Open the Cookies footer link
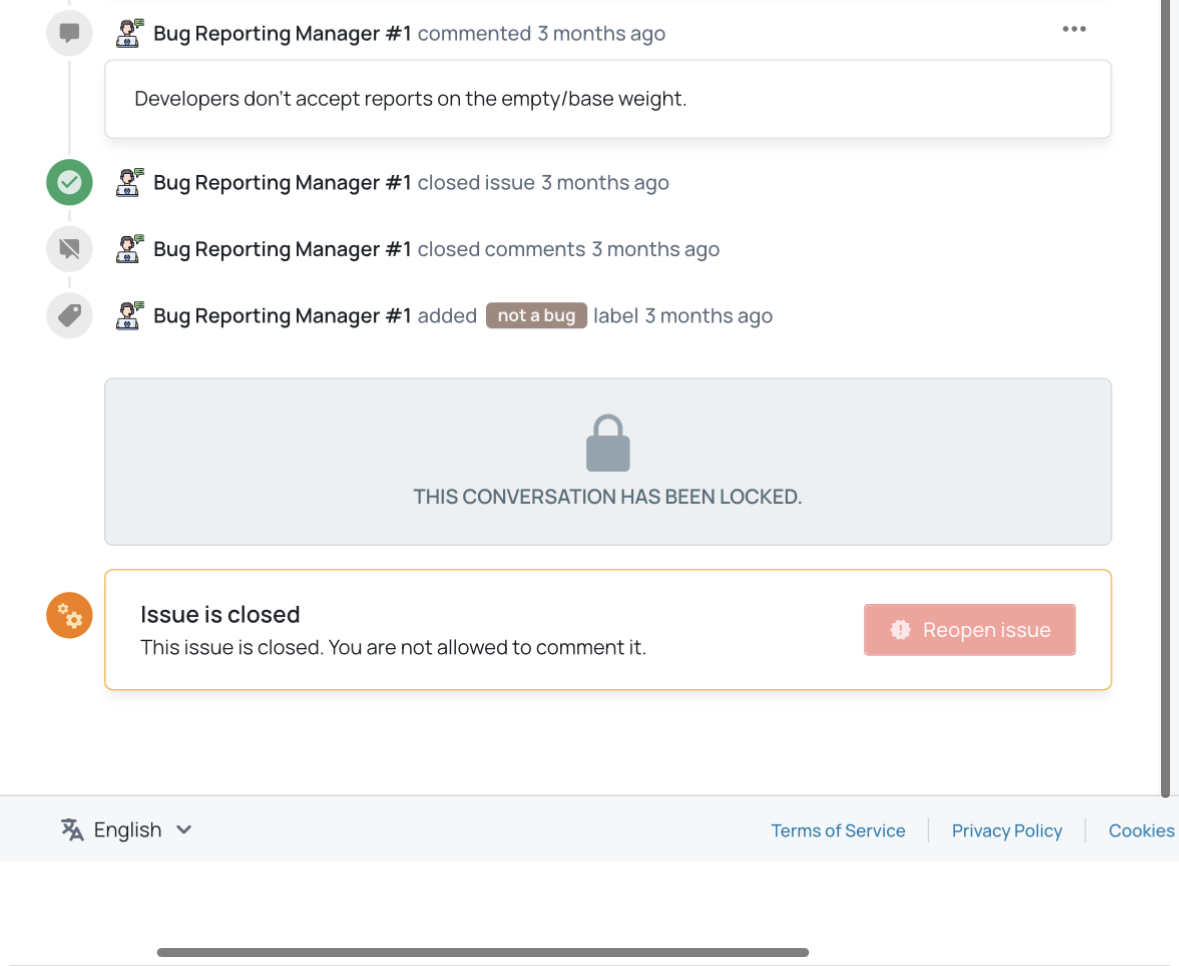This screenshot has height=966, width=1179. click(x=1141, y=831)
